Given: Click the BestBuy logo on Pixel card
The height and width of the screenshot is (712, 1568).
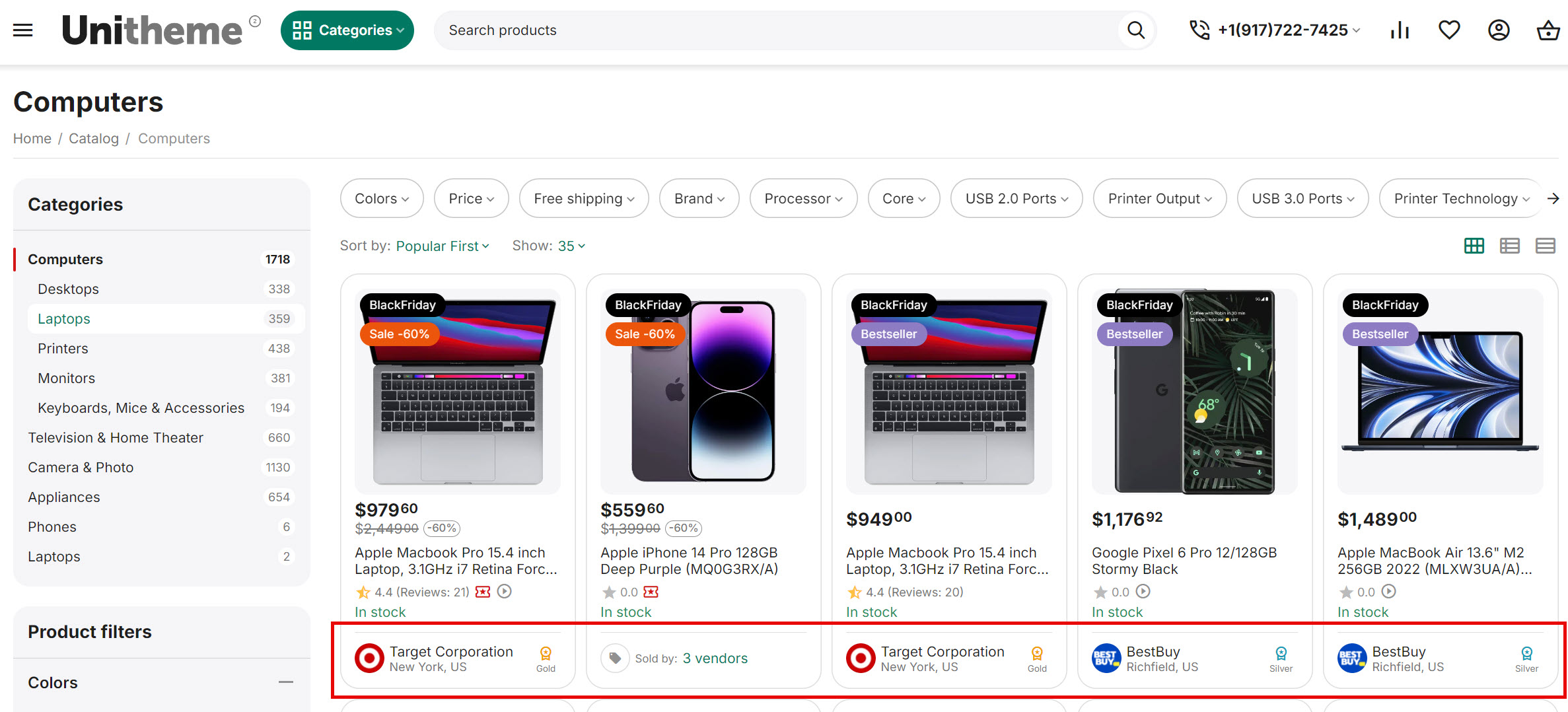Looking at the screenshot, I should coord(1106,658).
